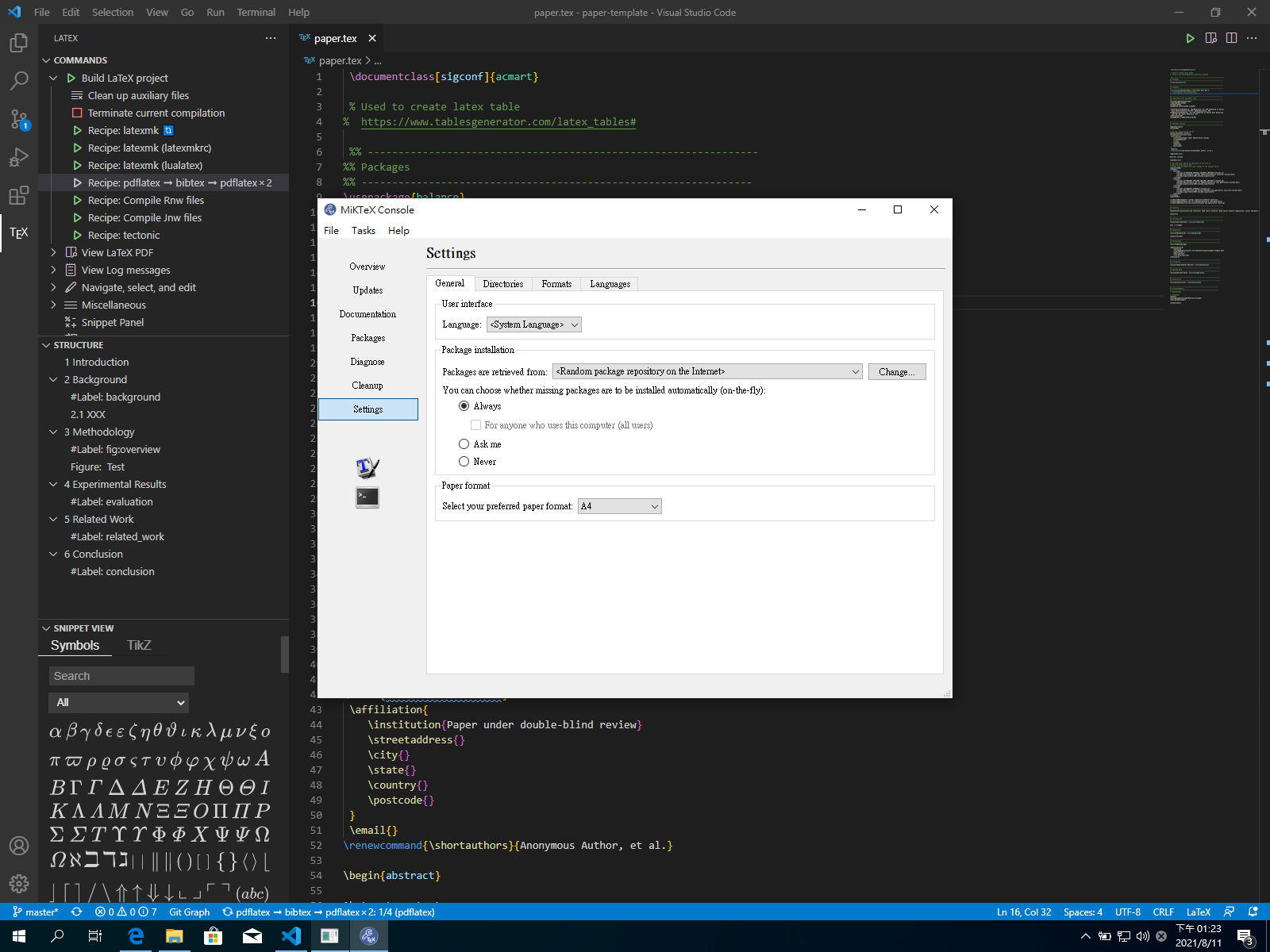Open Microsoft Edge from the taskbar

(136, 936)
